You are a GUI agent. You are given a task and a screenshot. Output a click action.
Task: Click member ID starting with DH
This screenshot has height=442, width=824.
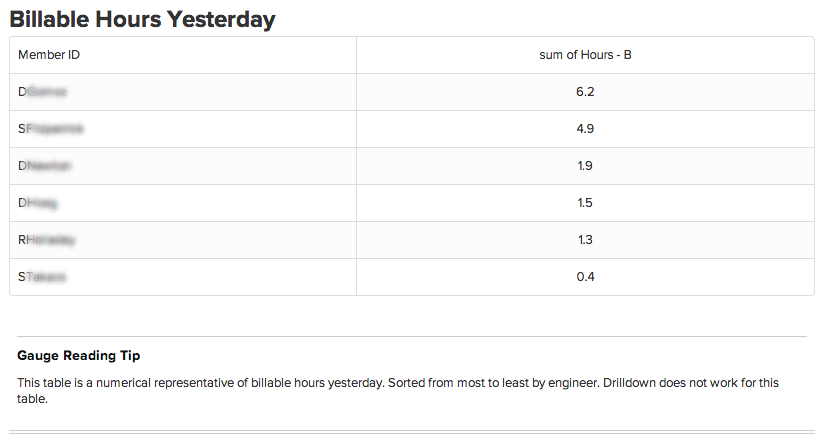(37, 203)
